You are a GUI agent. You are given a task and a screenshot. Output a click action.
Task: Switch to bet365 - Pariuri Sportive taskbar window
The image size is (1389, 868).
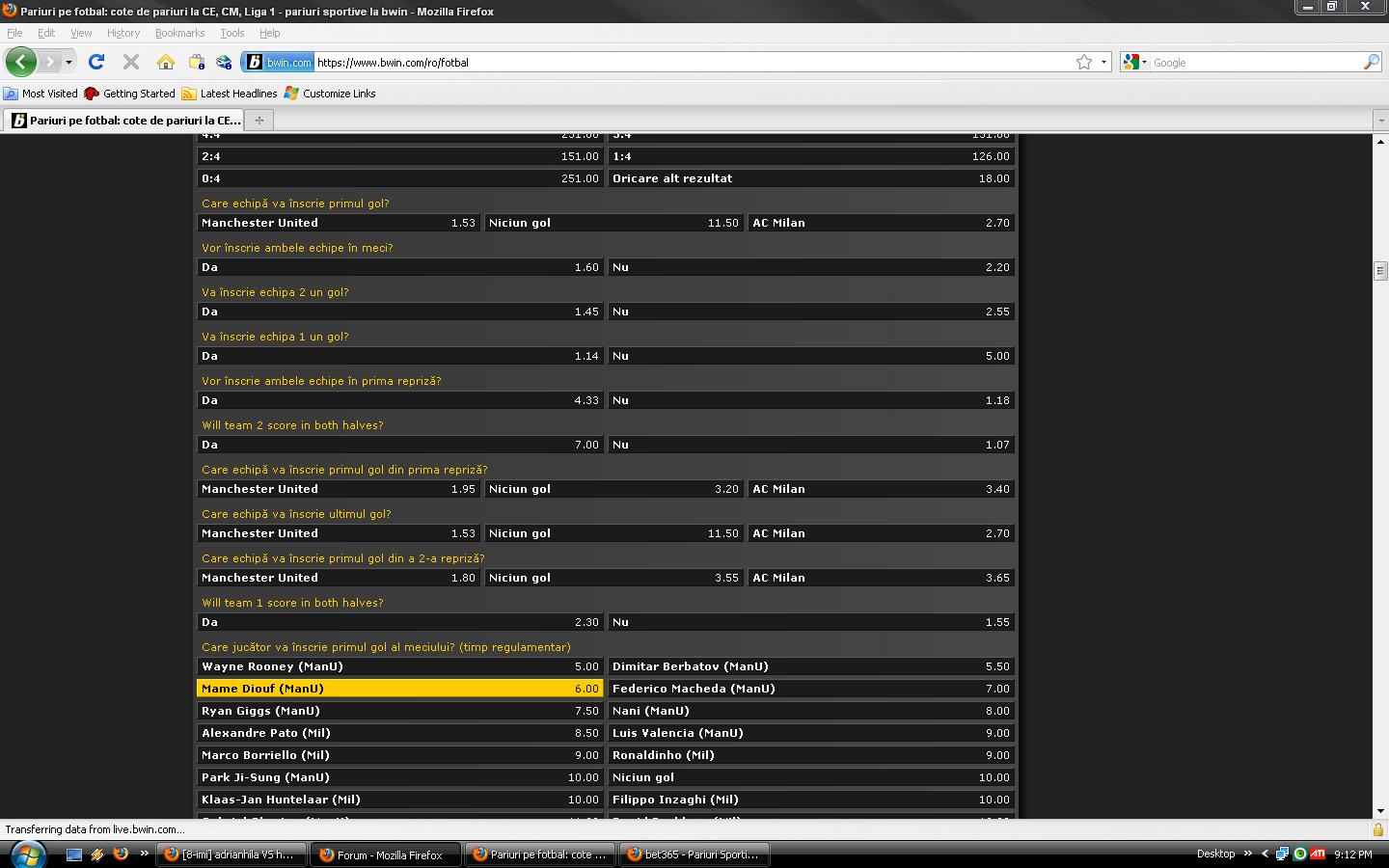[x=694, y=854]
